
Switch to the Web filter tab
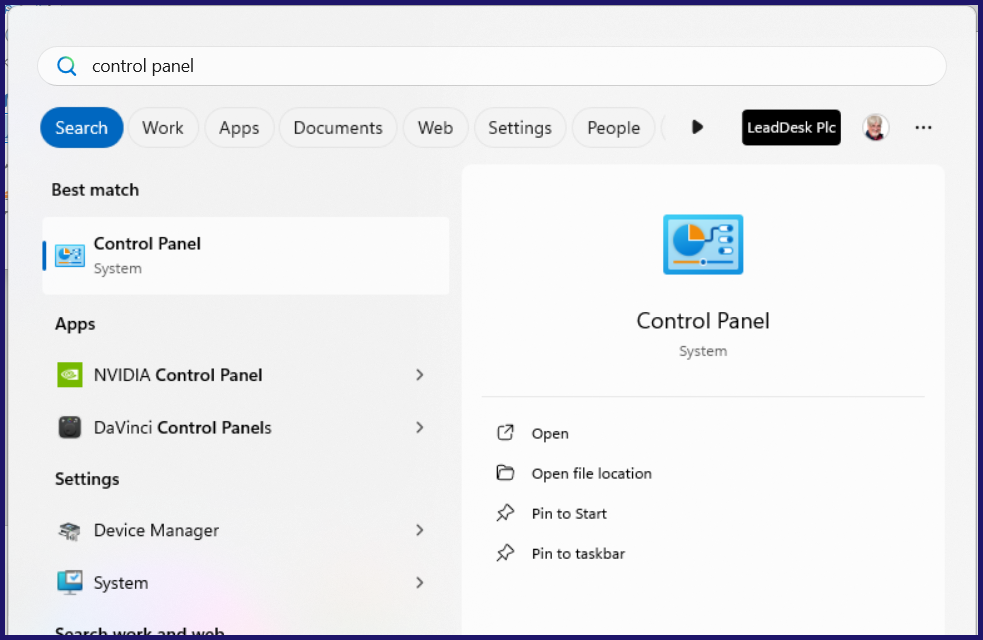tap(435, 127)
